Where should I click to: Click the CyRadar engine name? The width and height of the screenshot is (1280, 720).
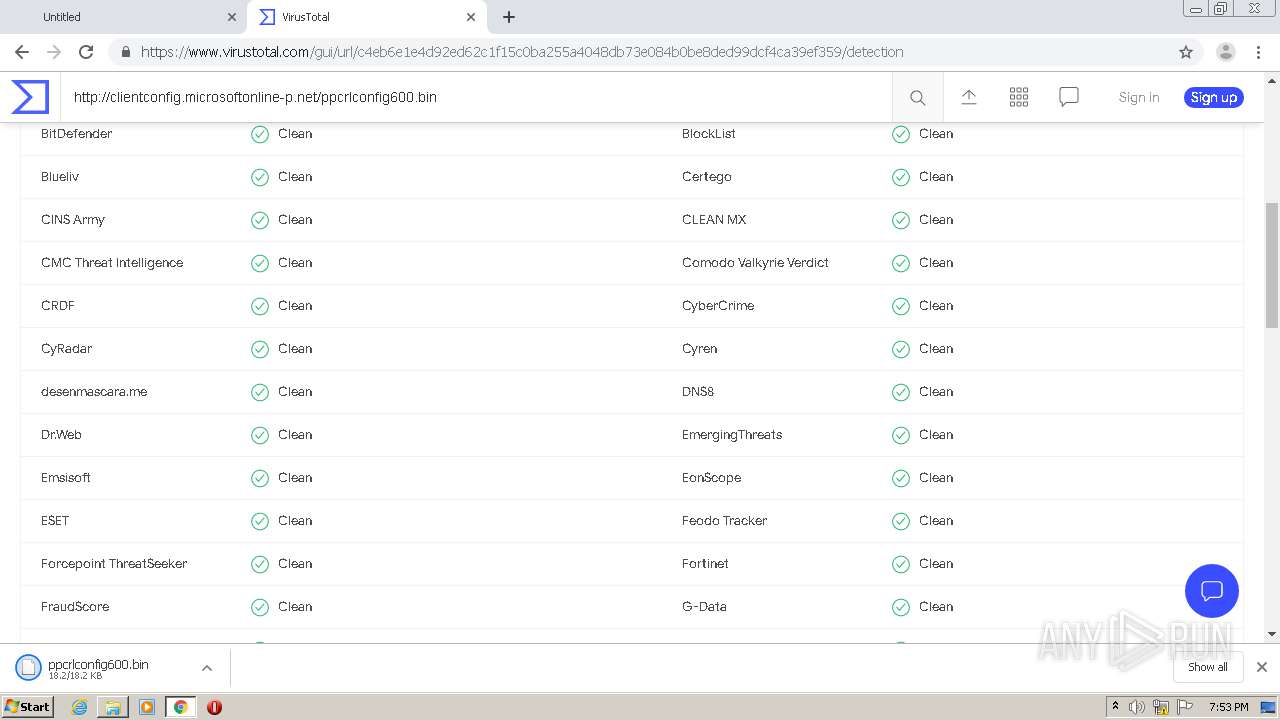click(x=67, y=349)
